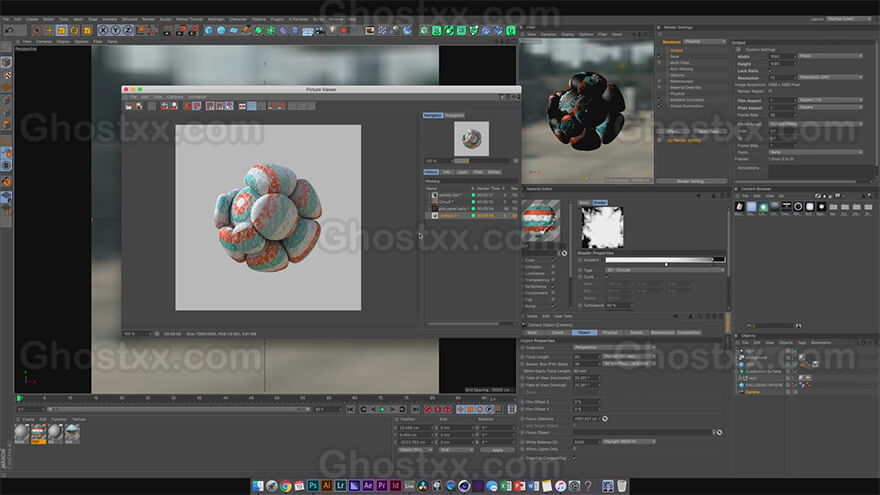Toggle the Reflectance channel checkbox
This screenshot has width=880, height=495.
click(553, 286)
